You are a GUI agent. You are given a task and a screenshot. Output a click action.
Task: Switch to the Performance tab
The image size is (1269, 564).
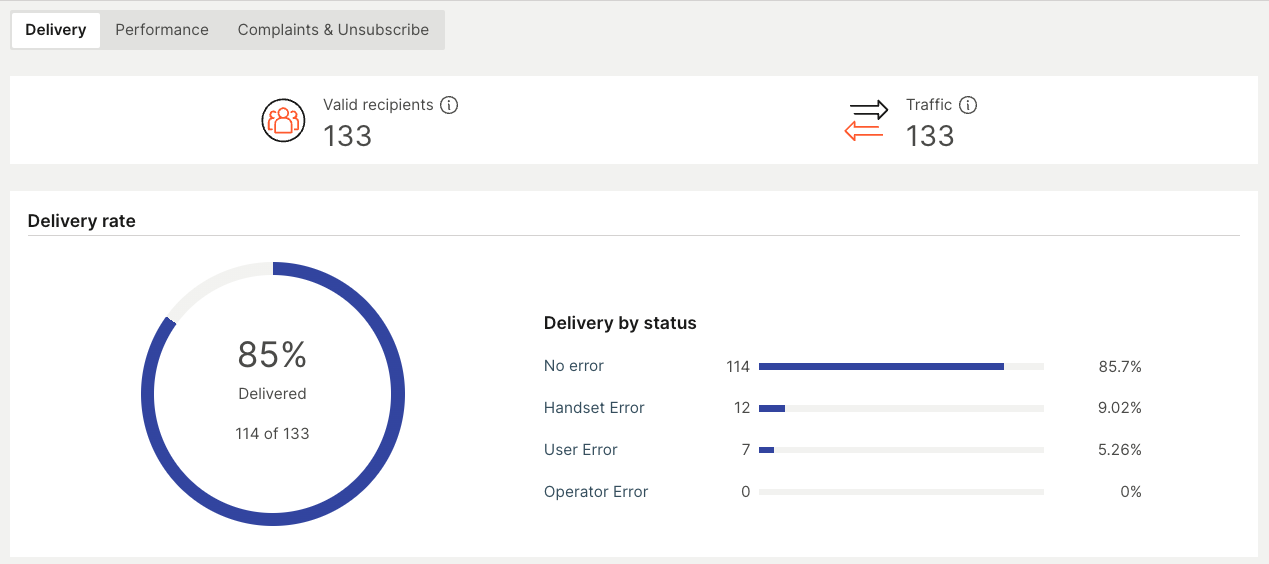[162, 30]
